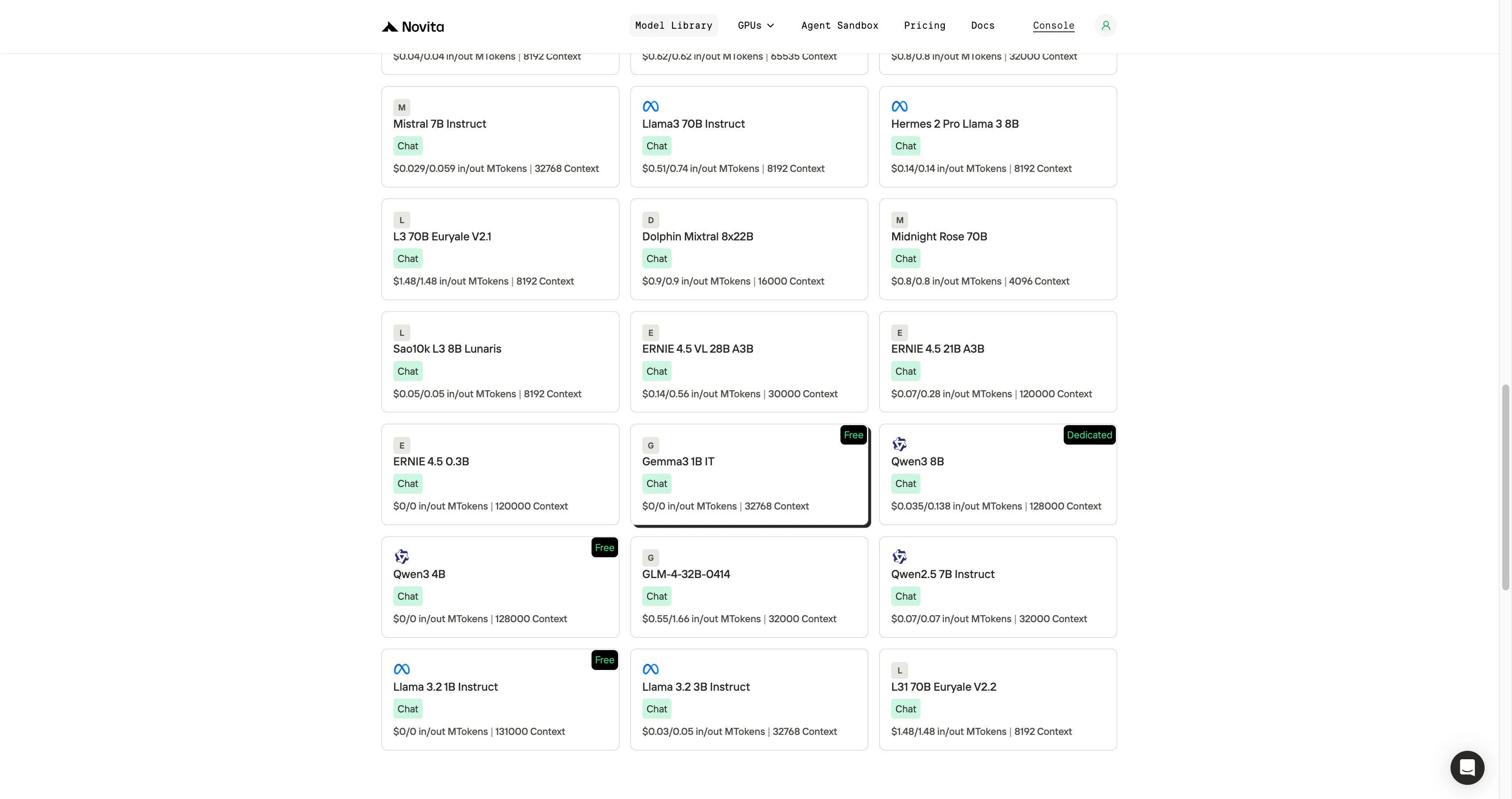Screen dimensions: 1512x799
Task: Click the D avatar on Dolphin Mixtral 8x22B
Action: (650, 220)
